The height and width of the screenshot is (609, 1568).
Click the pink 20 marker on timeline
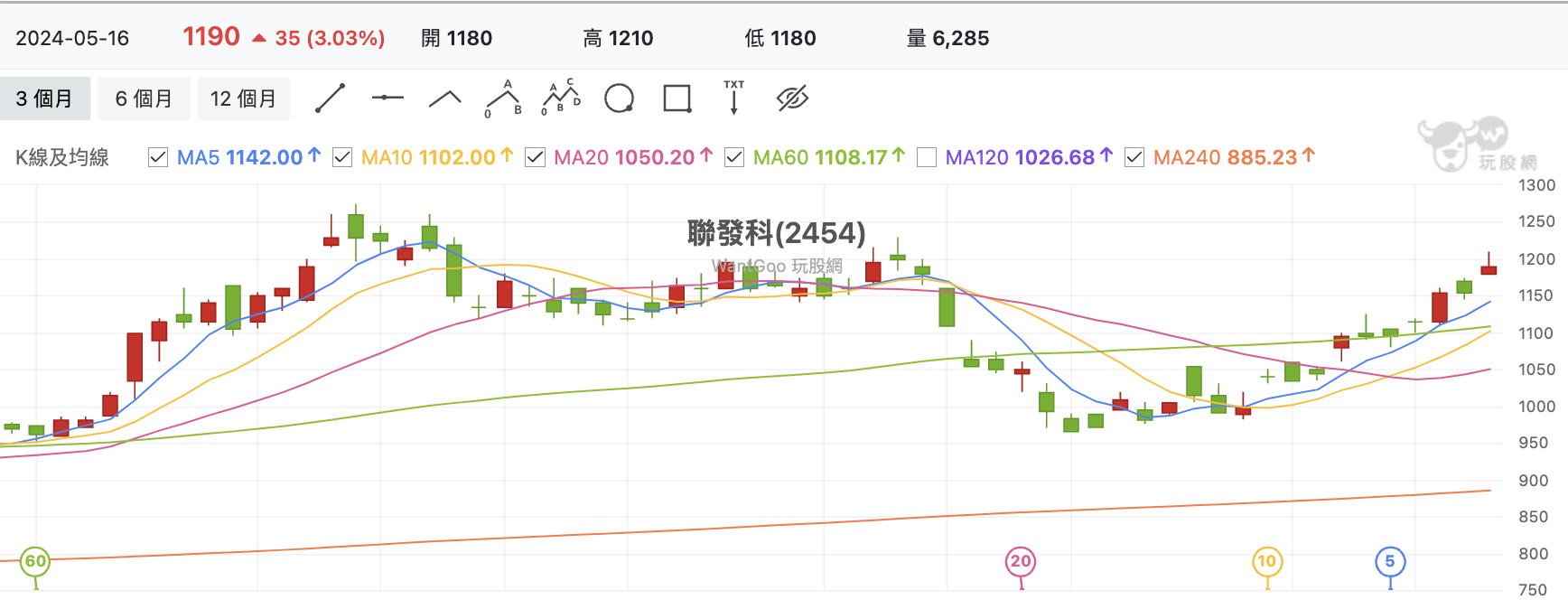point(1021,562)
